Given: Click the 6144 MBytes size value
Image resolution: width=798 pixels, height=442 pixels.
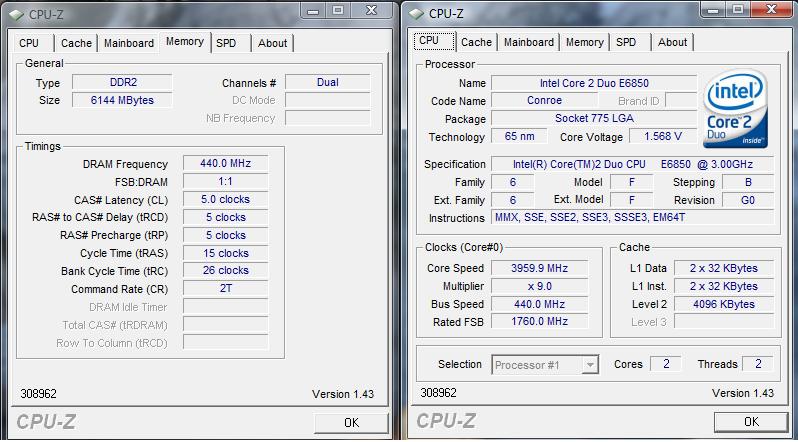Looking at the screenshot, I should pos(122,100).
